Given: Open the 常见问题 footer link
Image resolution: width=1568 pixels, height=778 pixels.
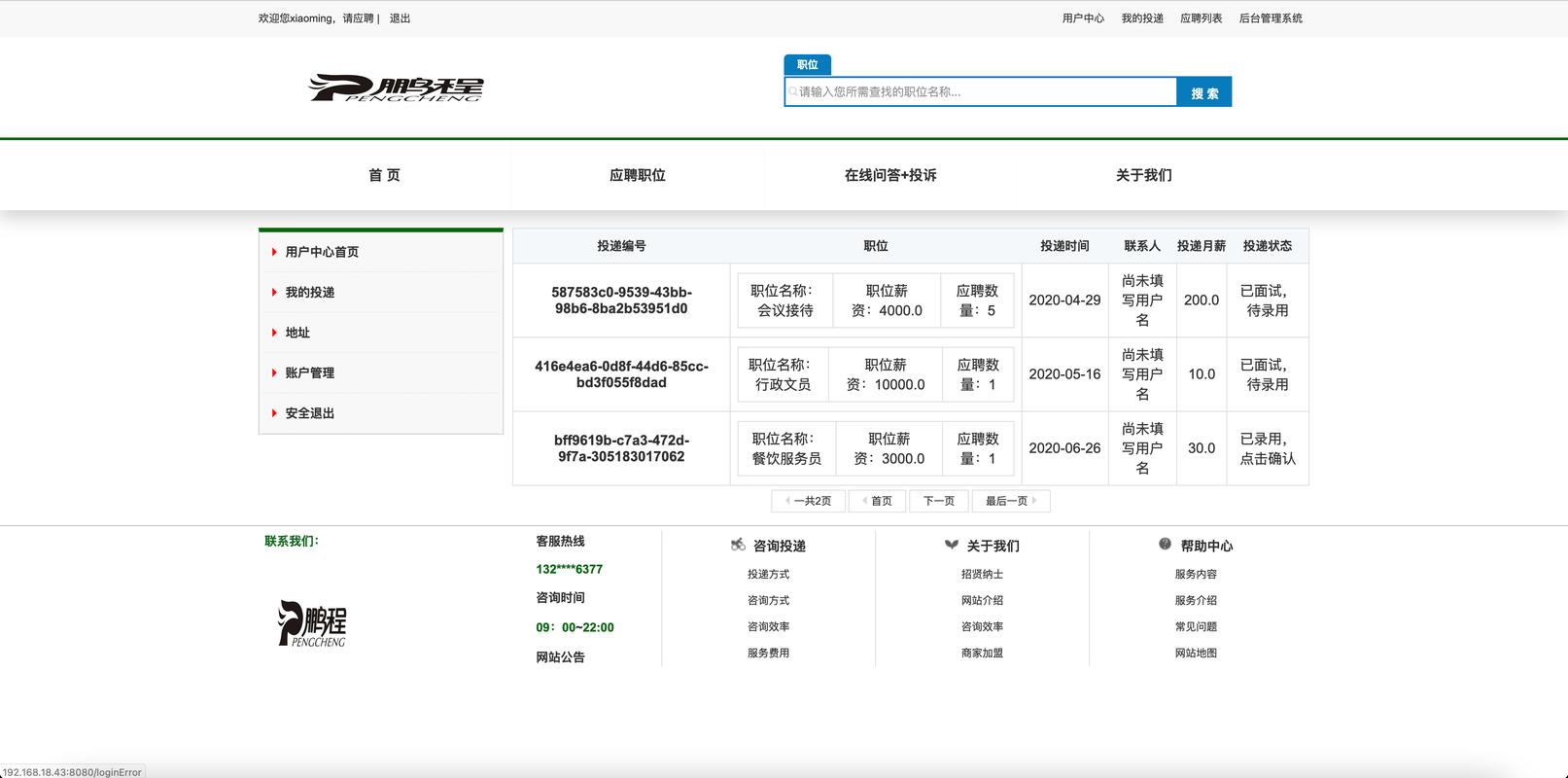Looking at the screenshot, I should [x=1196, y=627].
